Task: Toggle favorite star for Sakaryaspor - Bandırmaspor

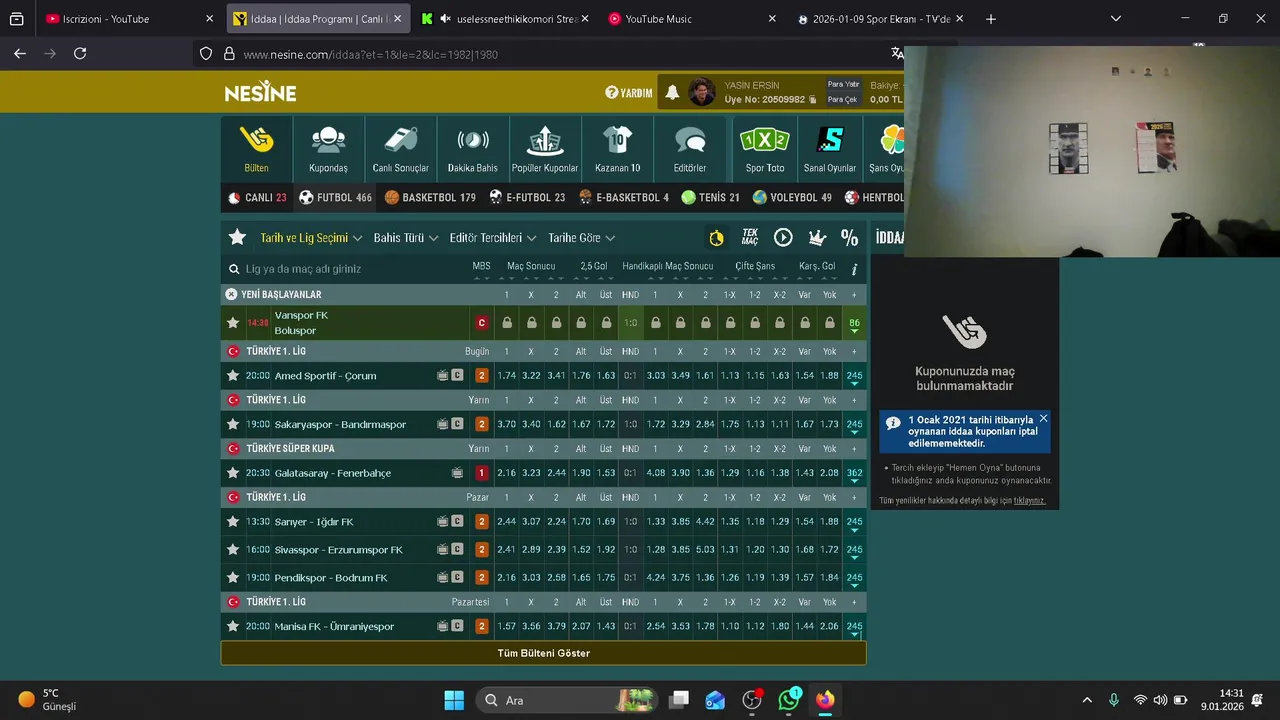Action: [233, 424]
